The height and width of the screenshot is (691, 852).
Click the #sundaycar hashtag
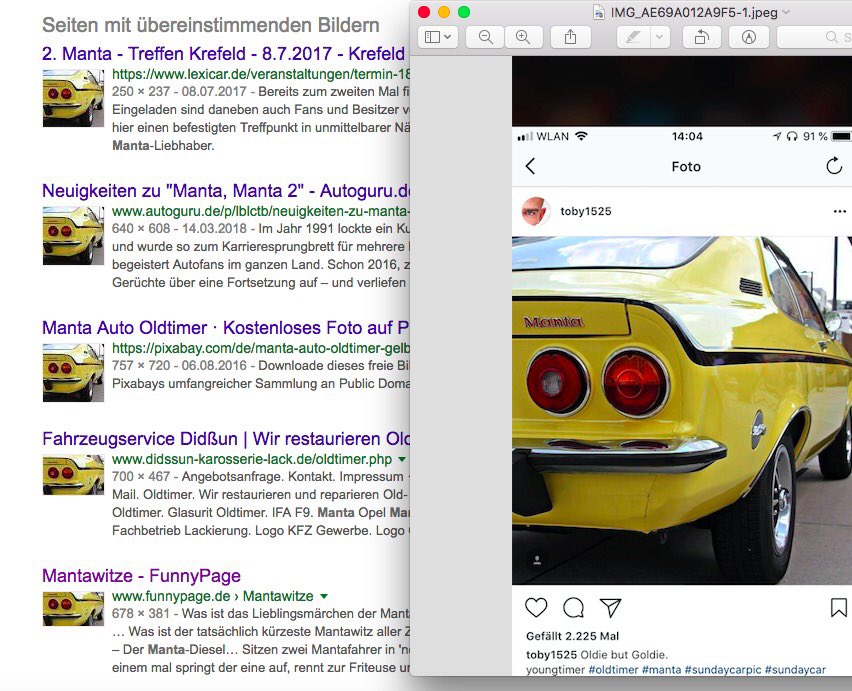pos(795,670)
